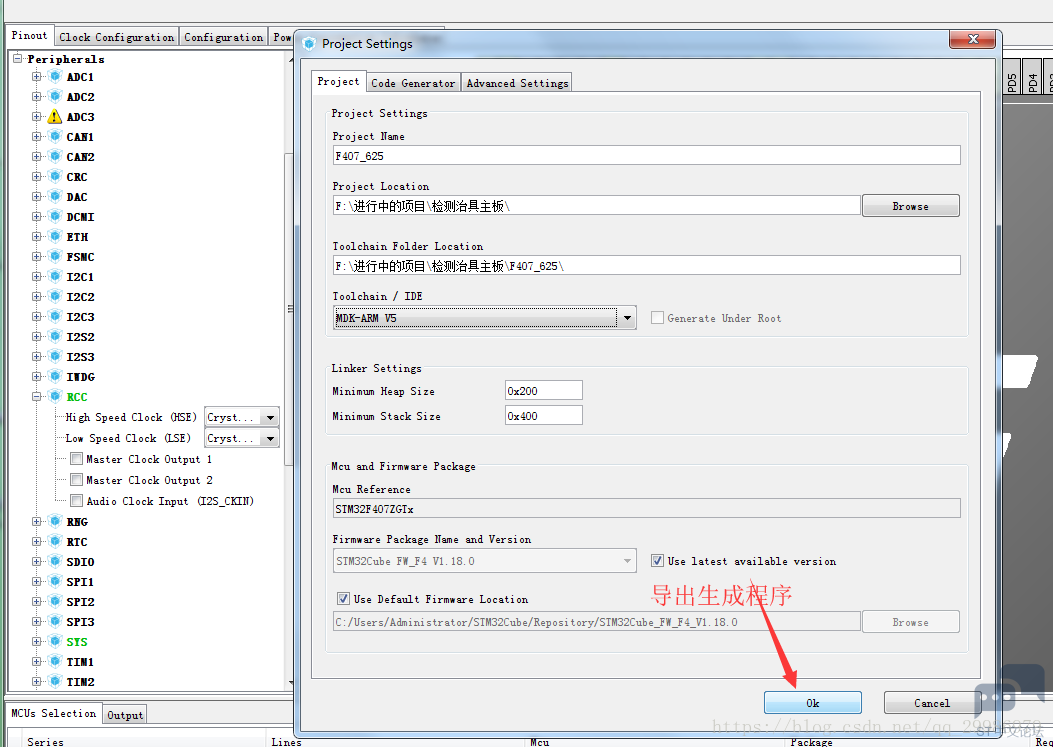Screen dimensions: 1053x747
Task: Switch to the Output tab
Action: coord(125,715)
